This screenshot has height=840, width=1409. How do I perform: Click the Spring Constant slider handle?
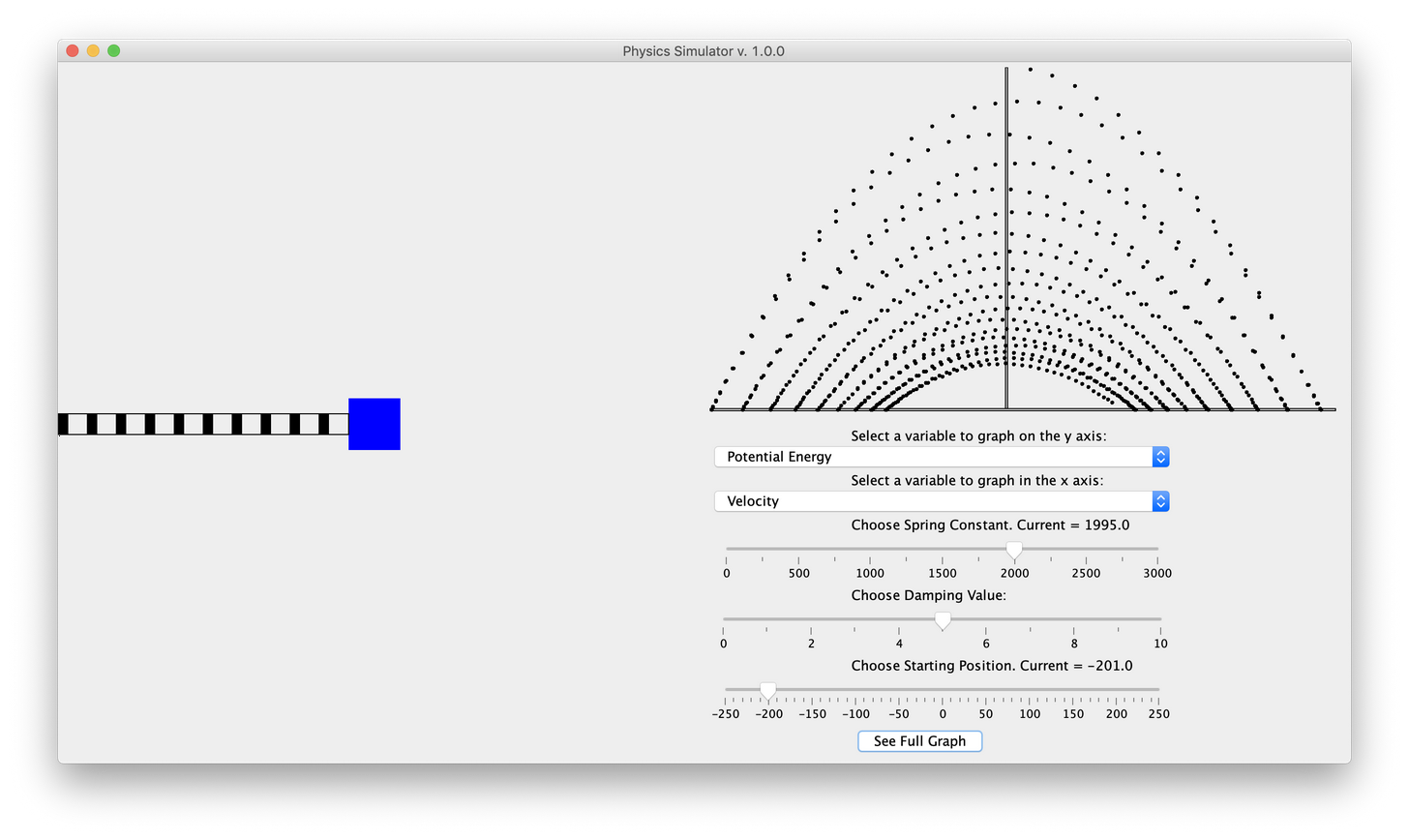1013,551
